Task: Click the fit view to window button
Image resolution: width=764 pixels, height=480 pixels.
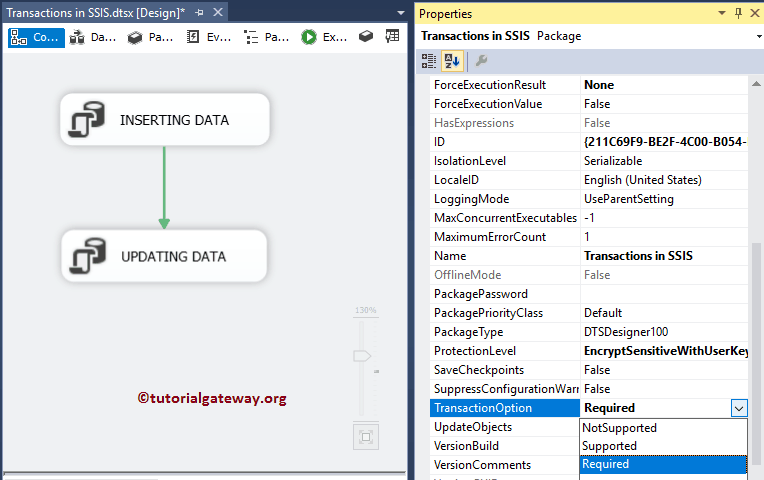Action: (366, 437)
